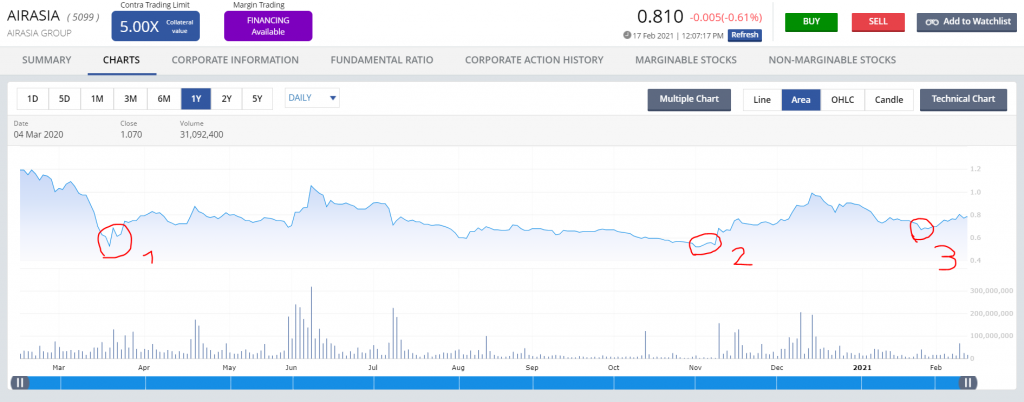Open the CORPORATE ACTION HISTORY tab
Image resolution: width=1024 pixels, height=402 pixels.
534,60
